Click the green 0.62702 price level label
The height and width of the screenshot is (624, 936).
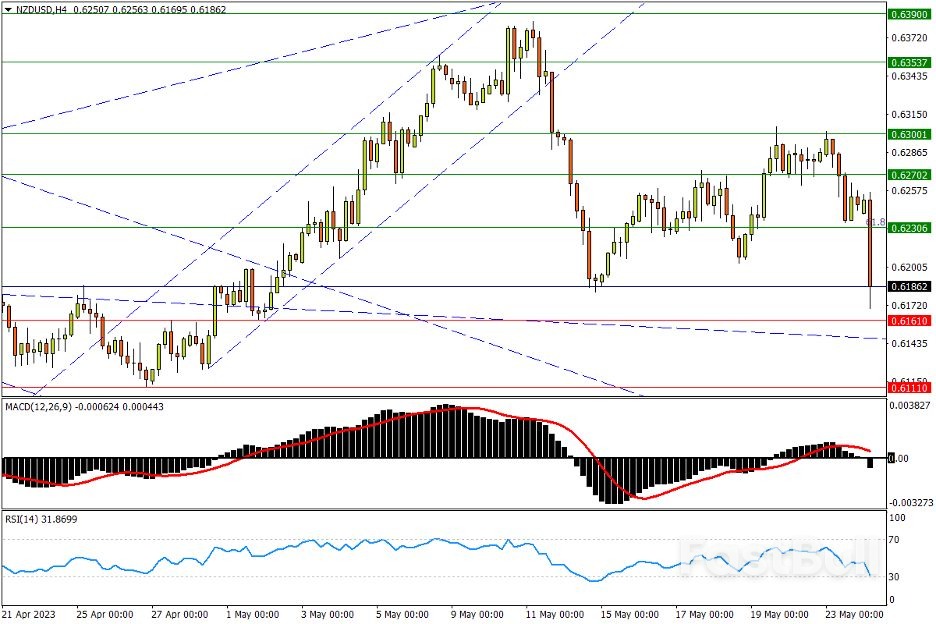click(x=908, y=175)
